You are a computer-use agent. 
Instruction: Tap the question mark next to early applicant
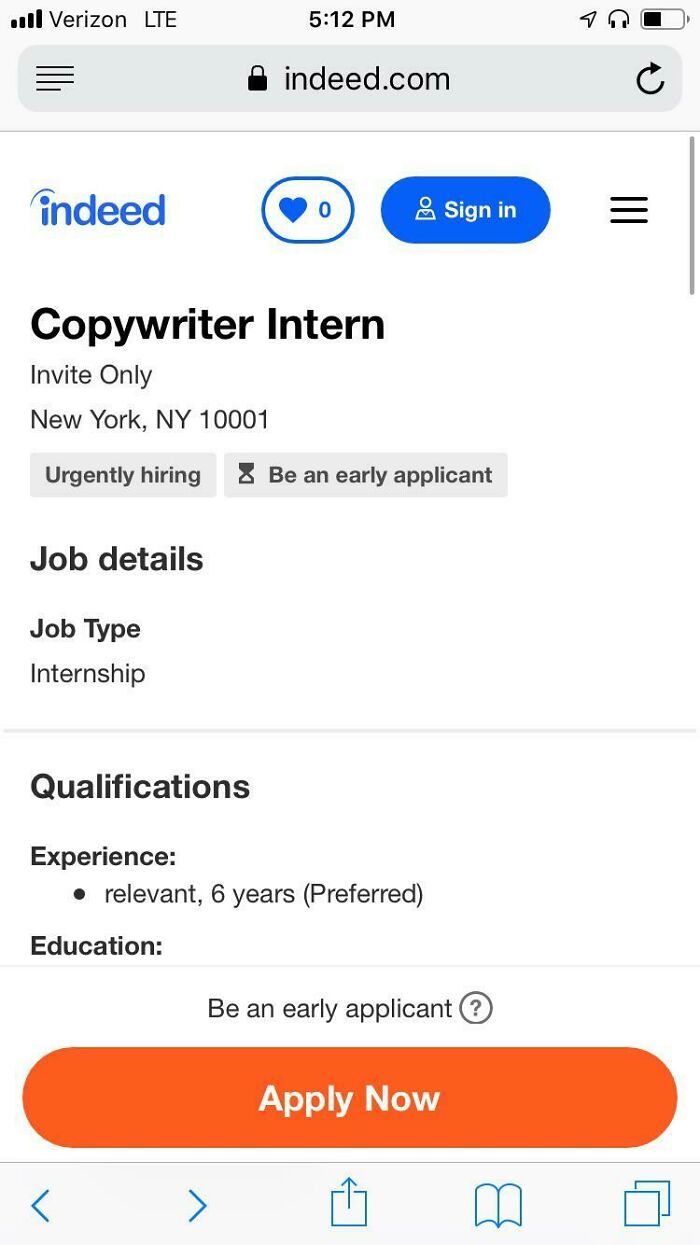[x=477, y=1008]
